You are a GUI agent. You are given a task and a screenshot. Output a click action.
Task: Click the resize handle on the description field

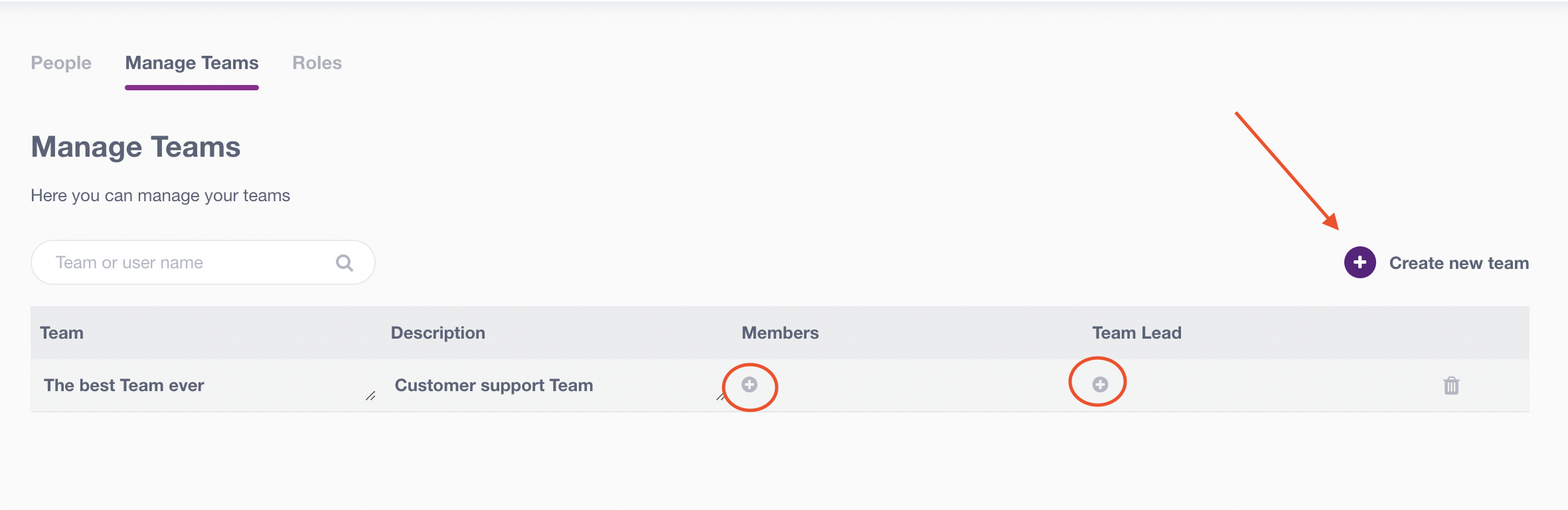(721, 396)
